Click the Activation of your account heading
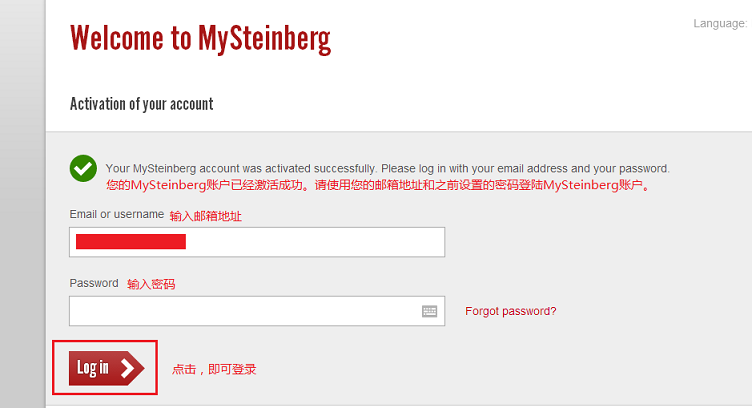Viewport: 752px width, 408px height. point(141,104)
